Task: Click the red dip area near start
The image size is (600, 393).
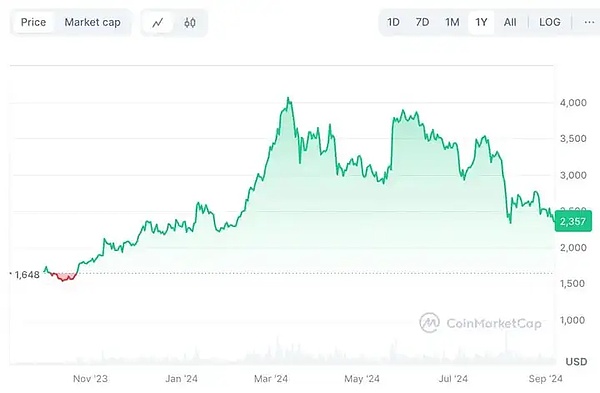Action: tap(64, 277)
